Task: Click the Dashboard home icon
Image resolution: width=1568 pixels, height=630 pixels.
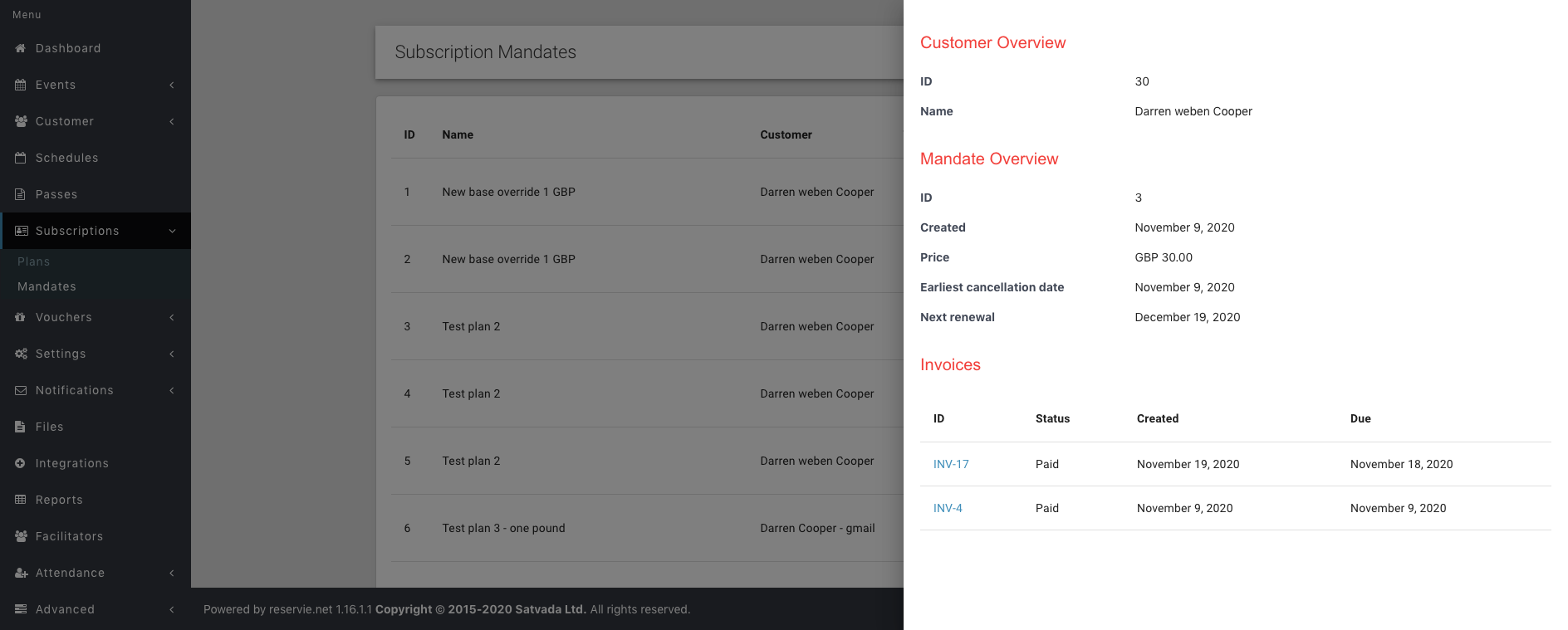Action: click(x=21, y=48)
